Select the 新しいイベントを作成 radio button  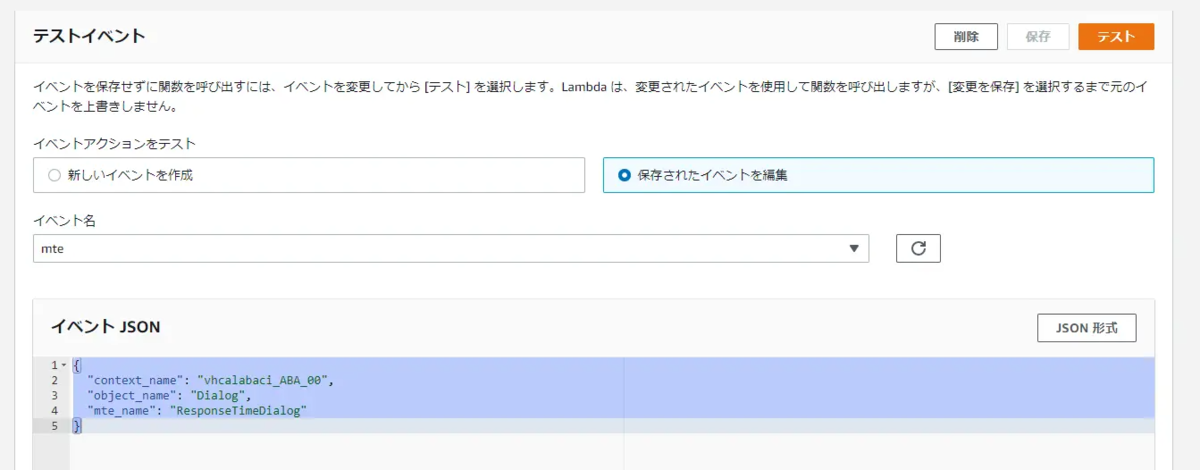pos(54,175)
